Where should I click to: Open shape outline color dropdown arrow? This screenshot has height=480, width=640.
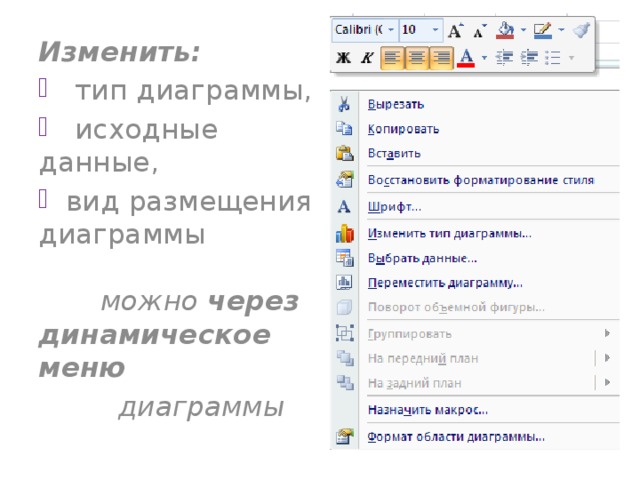click(x=561, y=30)
